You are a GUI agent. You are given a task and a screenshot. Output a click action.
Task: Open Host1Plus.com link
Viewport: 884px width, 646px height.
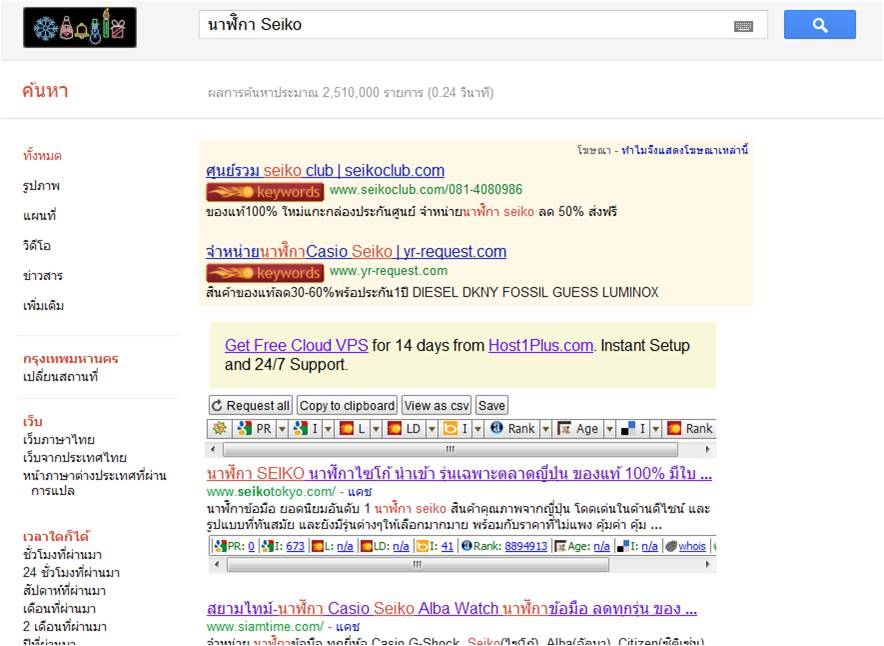(541, 345)
